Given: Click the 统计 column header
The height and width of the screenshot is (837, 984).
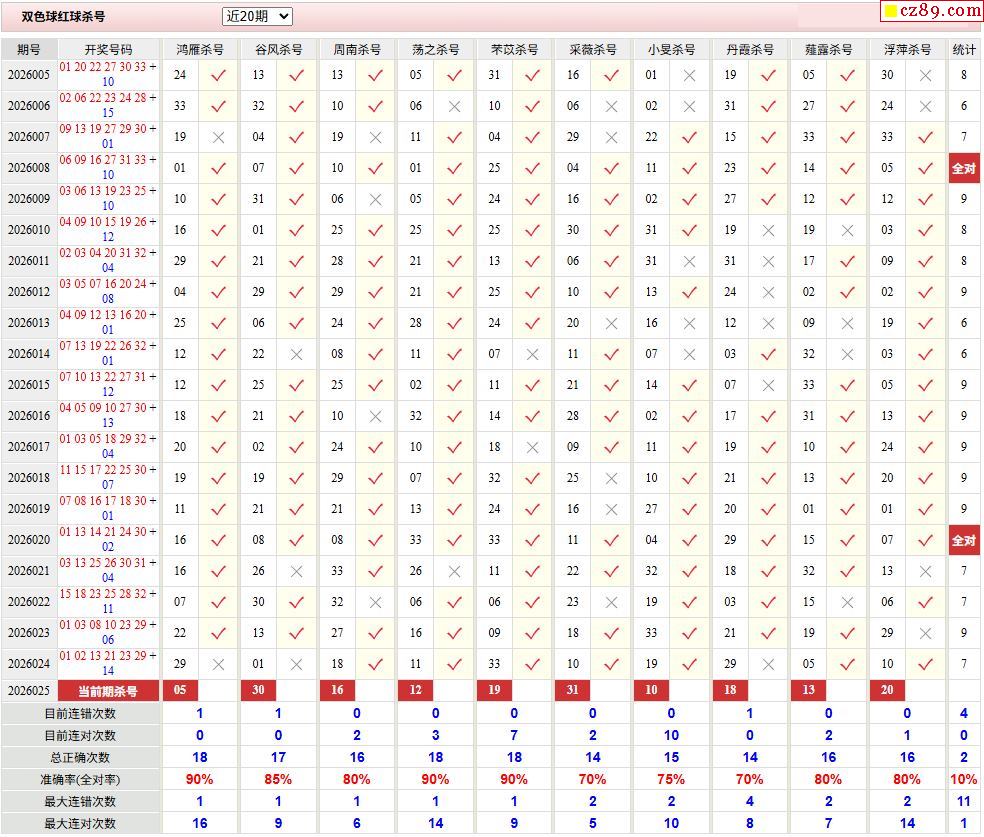Looking at the screenshot, I should [x=964, y=49].
